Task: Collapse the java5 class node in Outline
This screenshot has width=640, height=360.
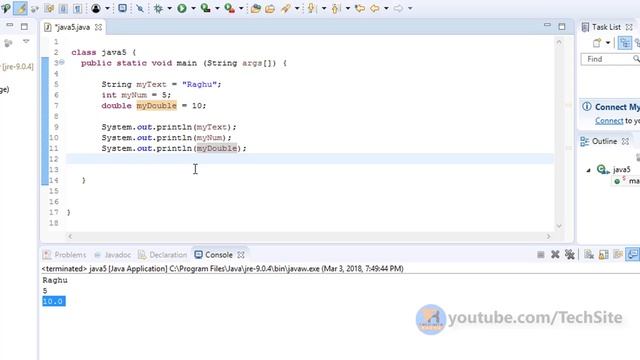Action: [589, 170]
